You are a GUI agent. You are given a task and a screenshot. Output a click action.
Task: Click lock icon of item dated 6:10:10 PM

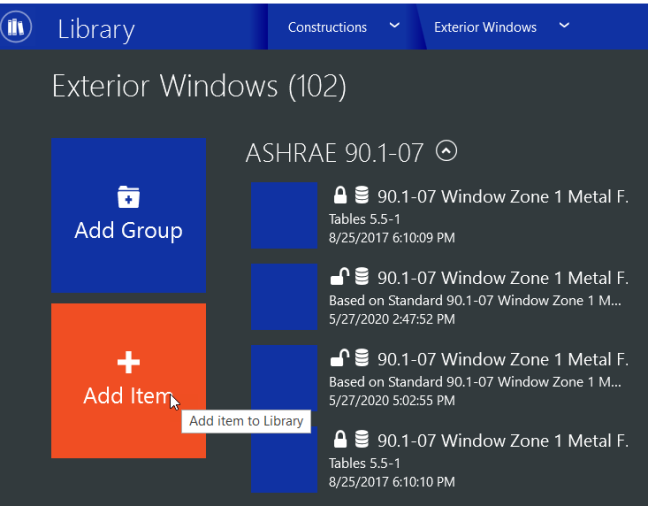click(340, 439)
